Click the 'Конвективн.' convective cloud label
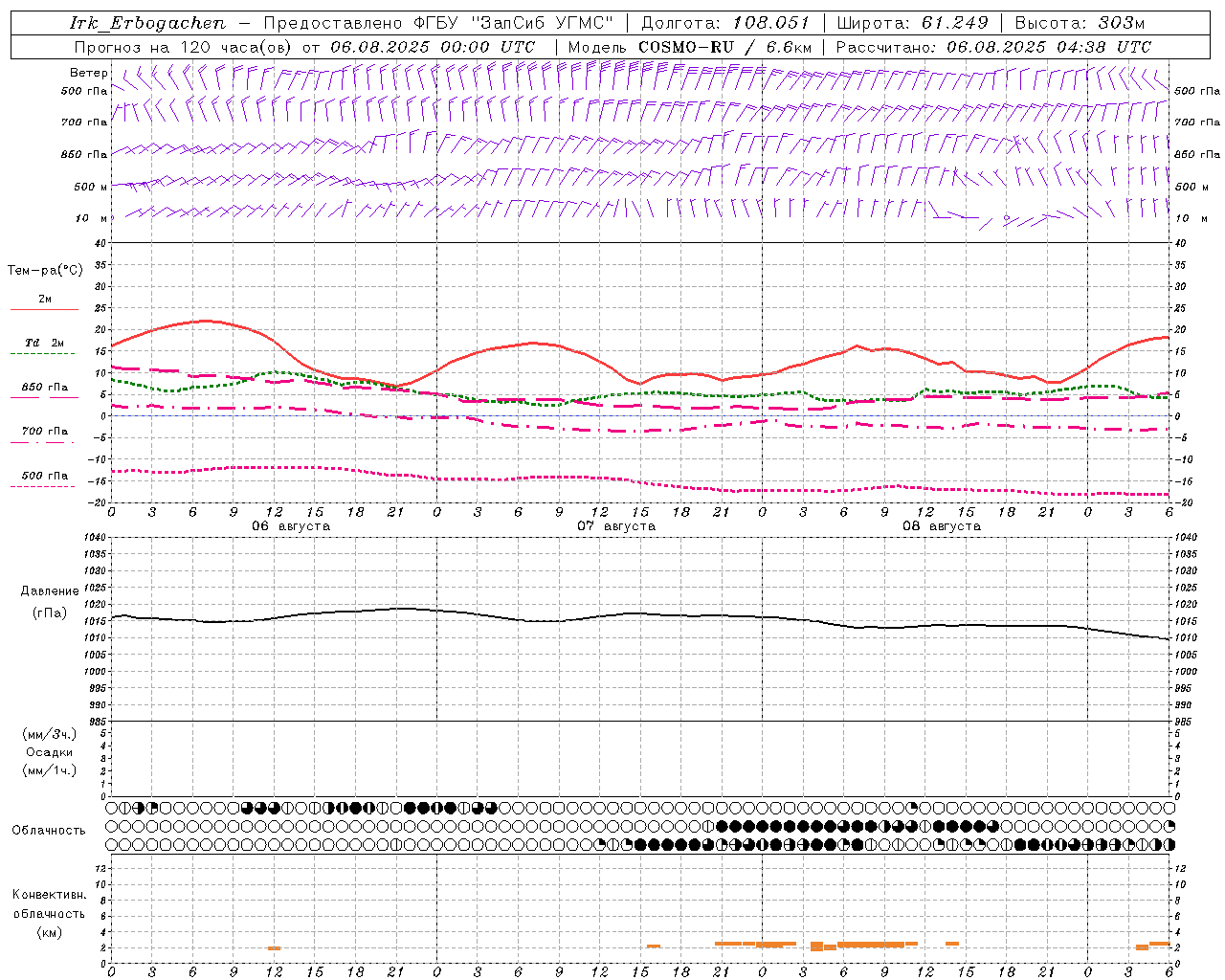Screen dimensions: 1225x980 pos(49,895)
